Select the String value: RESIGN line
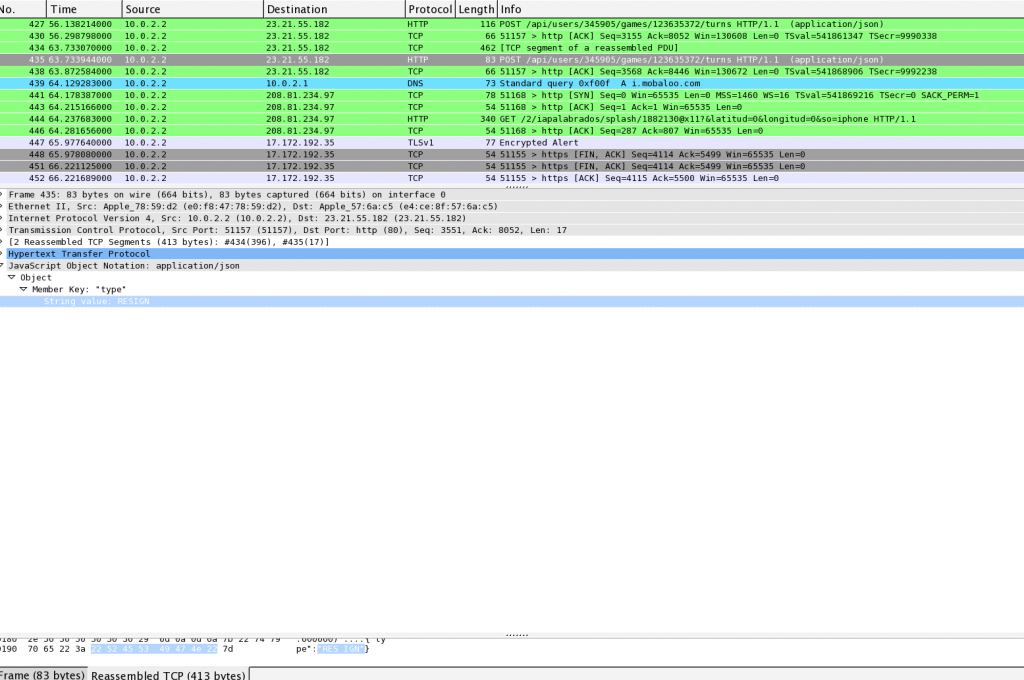1024x680 pixels. (x=96, y=302)
